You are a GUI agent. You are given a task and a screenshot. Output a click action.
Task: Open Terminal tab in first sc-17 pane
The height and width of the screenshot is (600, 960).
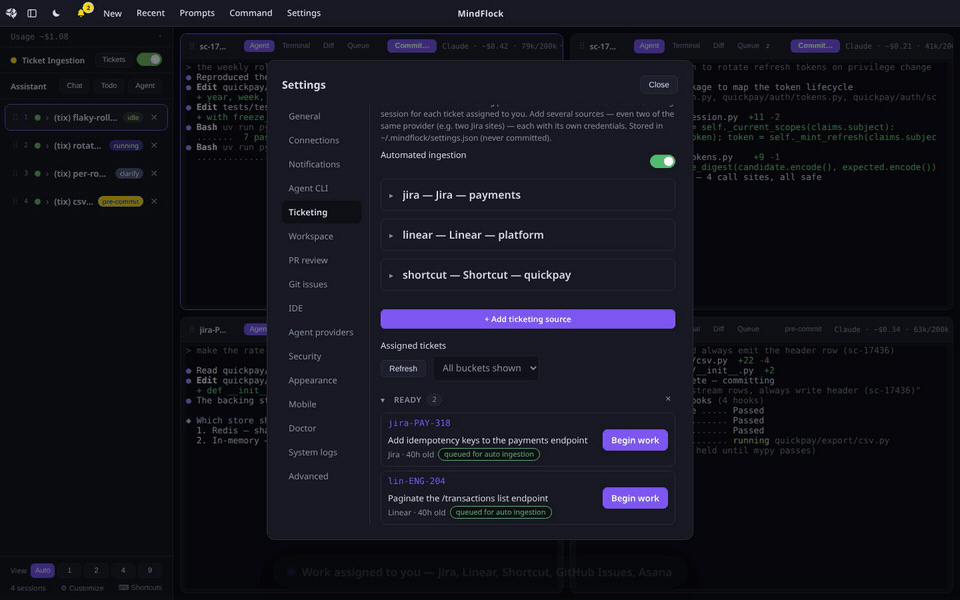[x=296, y=46]
